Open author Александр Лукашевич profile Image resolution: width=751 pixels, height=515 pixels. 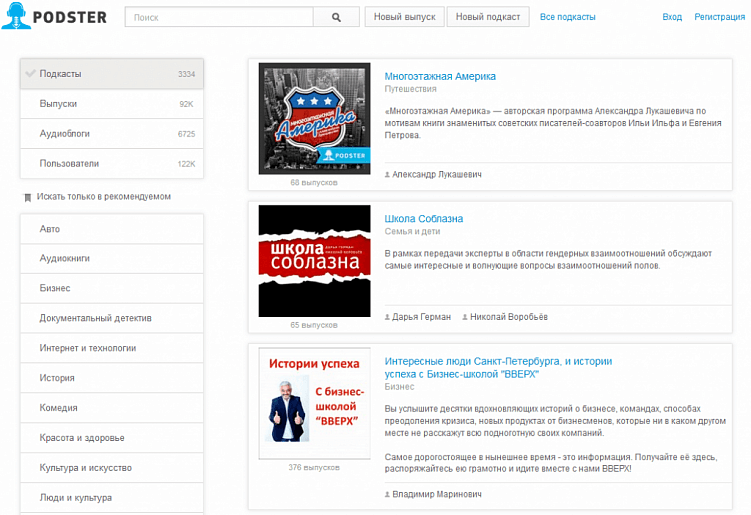point(437,174)
